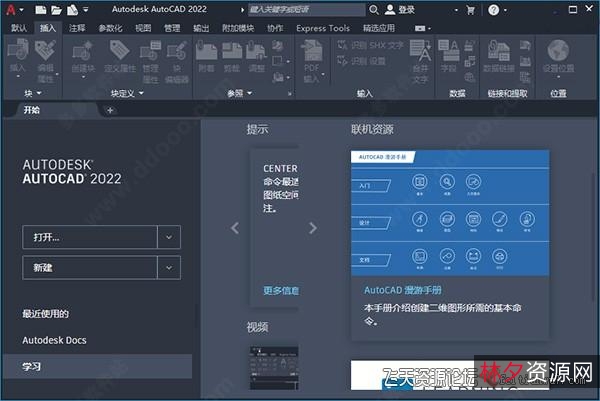
Task: Click the 识别设置 tool
Action: pos(362,61)
